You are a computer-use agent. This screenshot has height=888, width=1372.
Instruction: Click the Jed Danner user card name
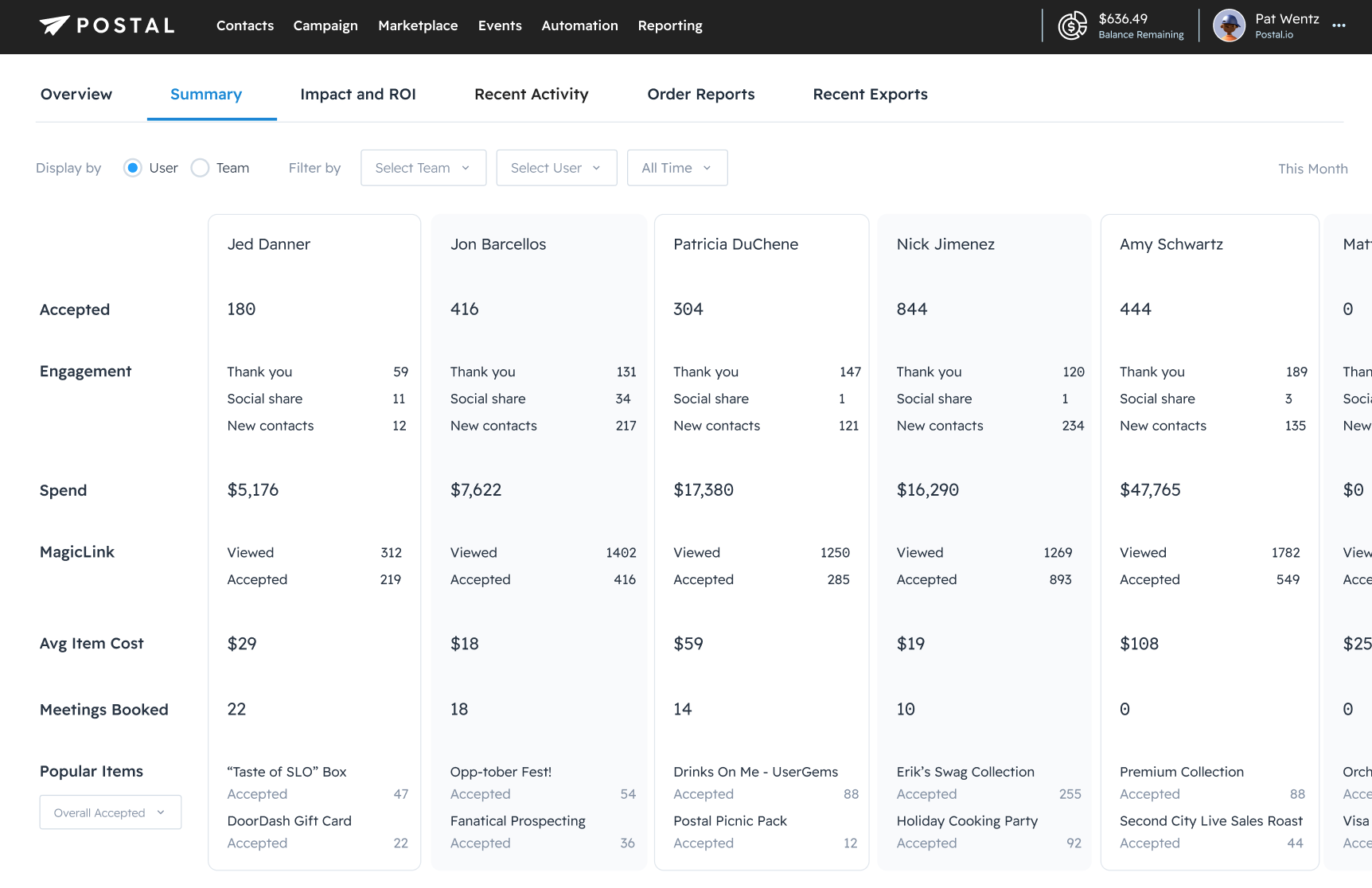coord(269,244)
